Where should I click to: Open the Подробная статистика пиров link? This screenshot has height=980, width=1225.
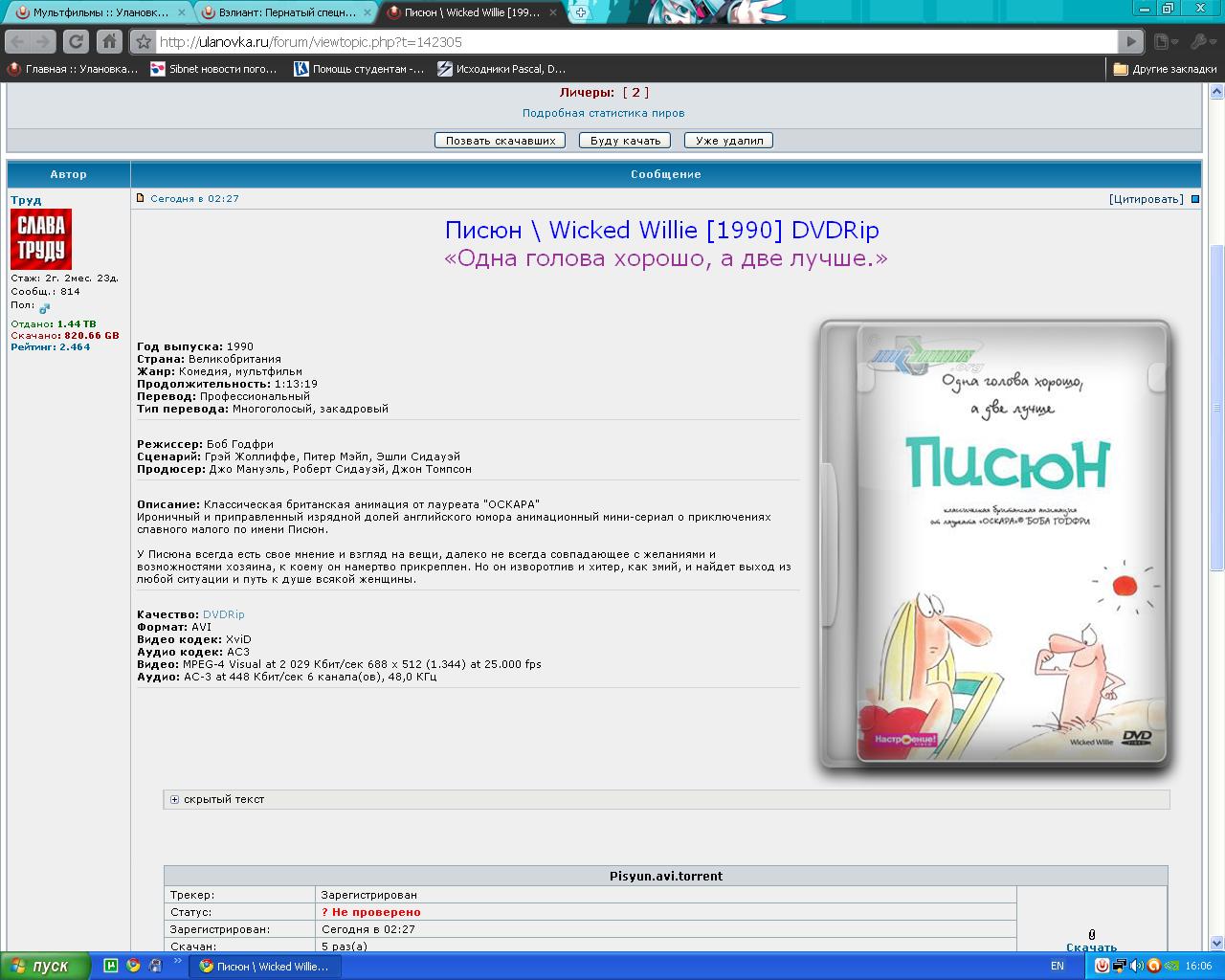(603, 113)
